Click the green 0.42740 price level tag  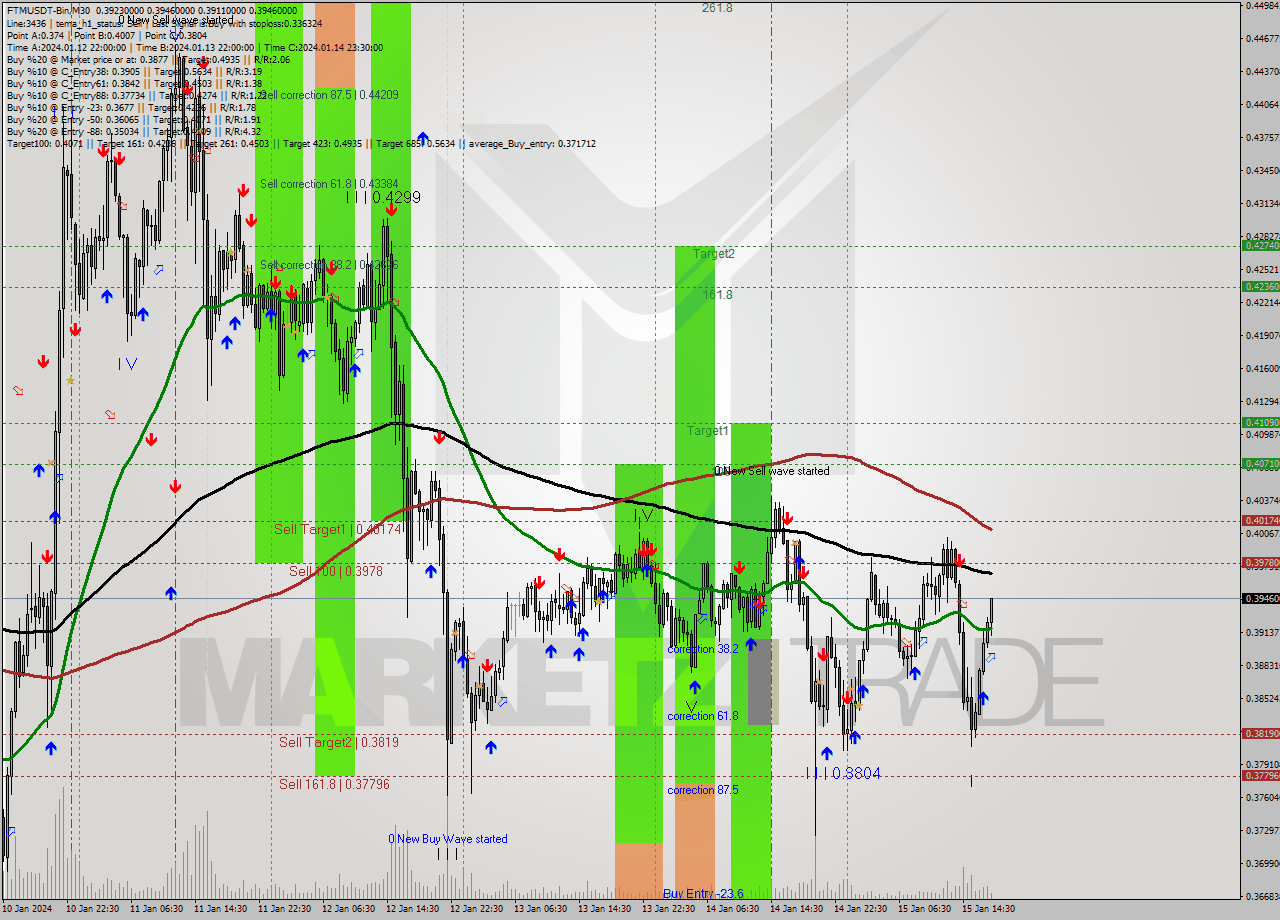point(1260,245)
